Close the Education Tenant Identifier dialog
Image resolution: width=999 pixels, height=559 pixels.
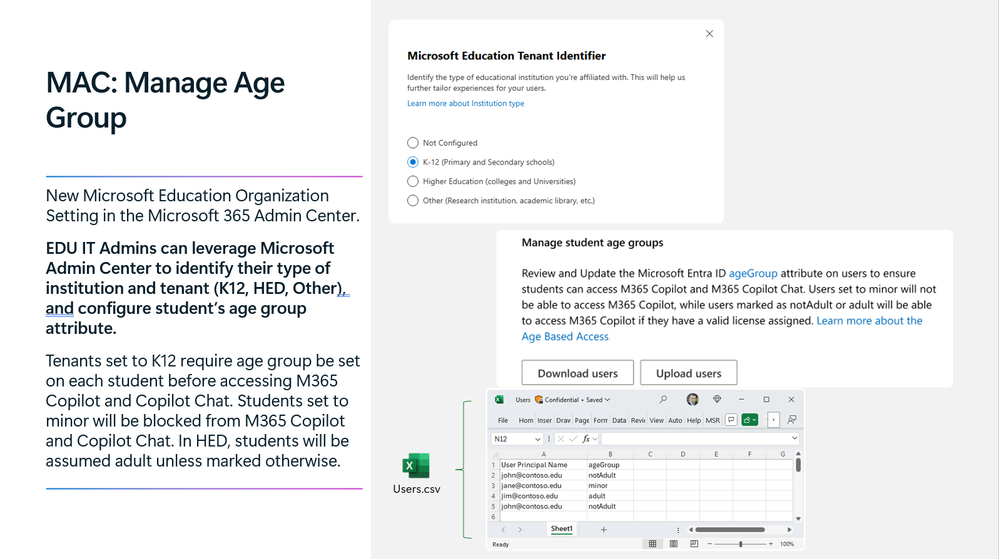709,34
